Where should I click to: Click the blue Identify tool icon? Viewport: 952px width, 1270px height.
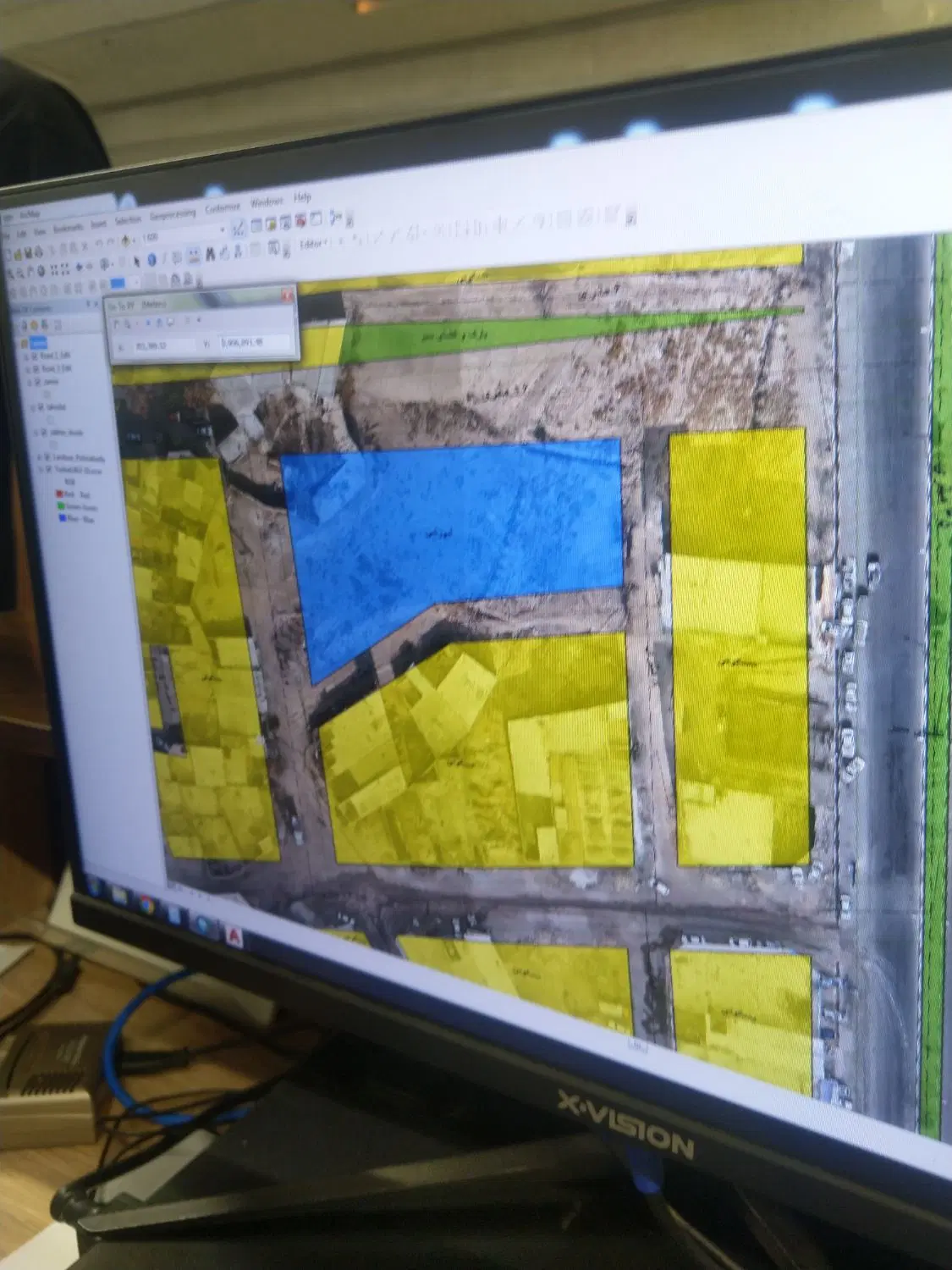[152, 259]
